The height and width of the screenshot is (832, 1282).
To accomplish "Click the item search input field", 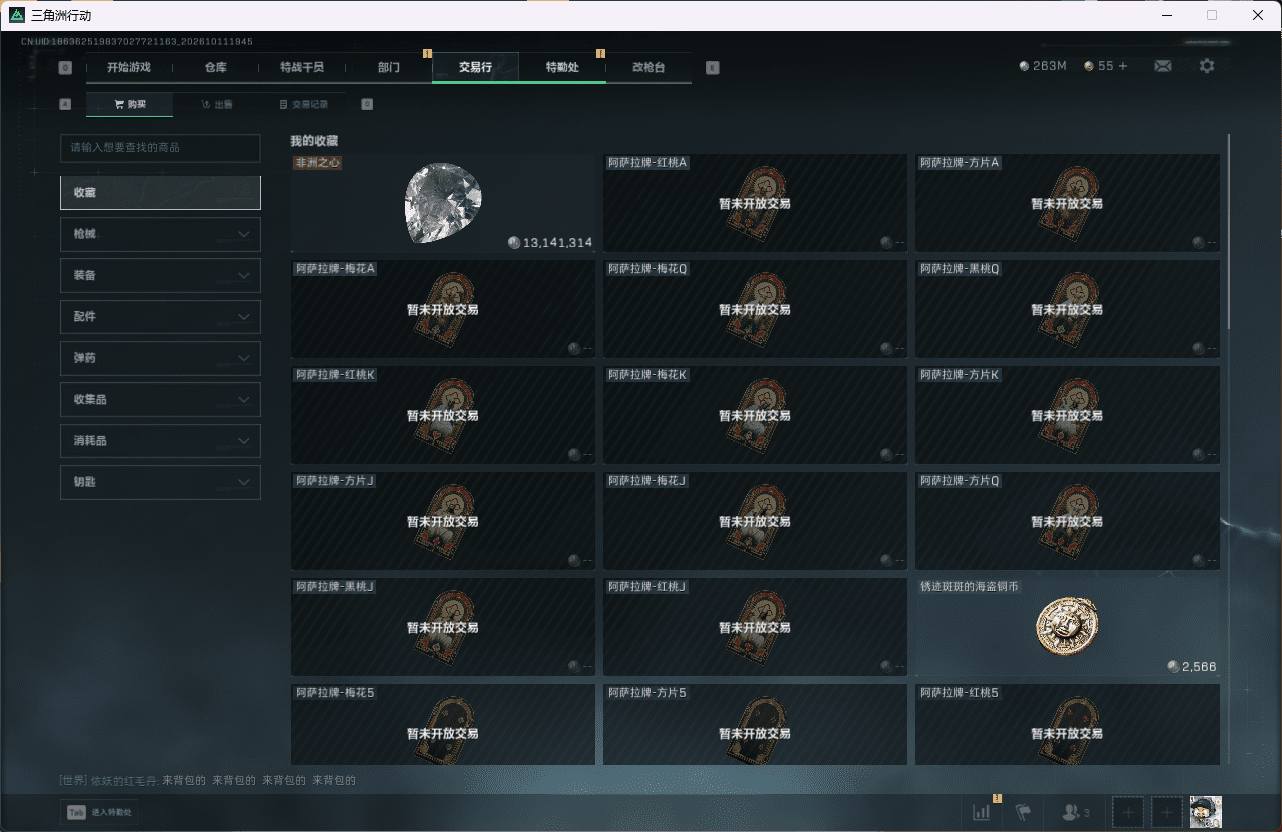I will (x=160, y=147).
